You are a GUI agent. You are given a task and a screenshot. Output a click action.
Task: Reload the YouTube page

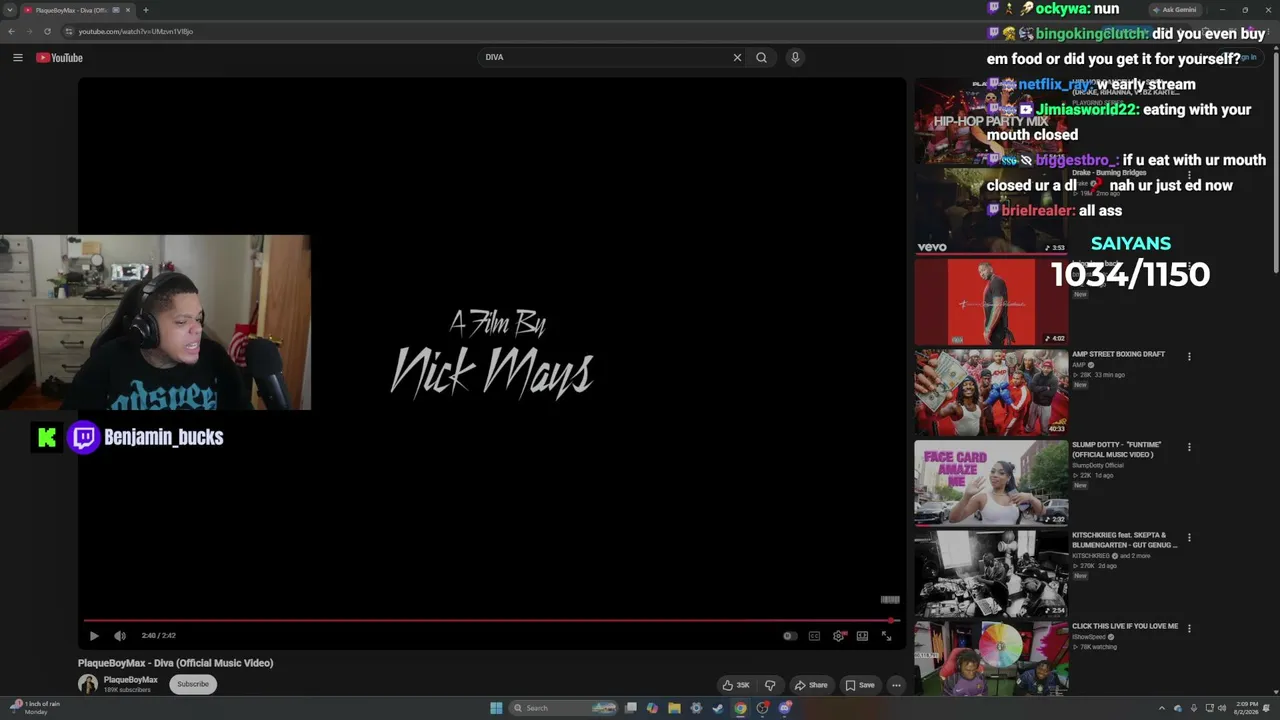(x=47, y=31)
